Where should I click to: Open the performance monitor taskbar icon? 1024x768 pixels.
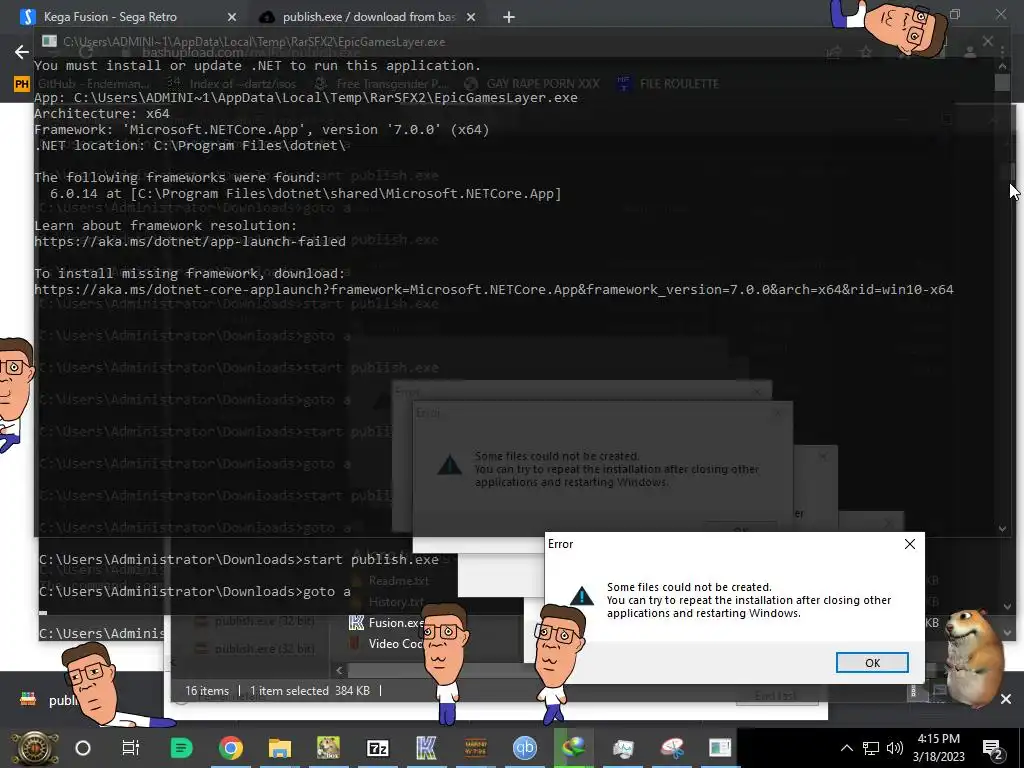623,748
